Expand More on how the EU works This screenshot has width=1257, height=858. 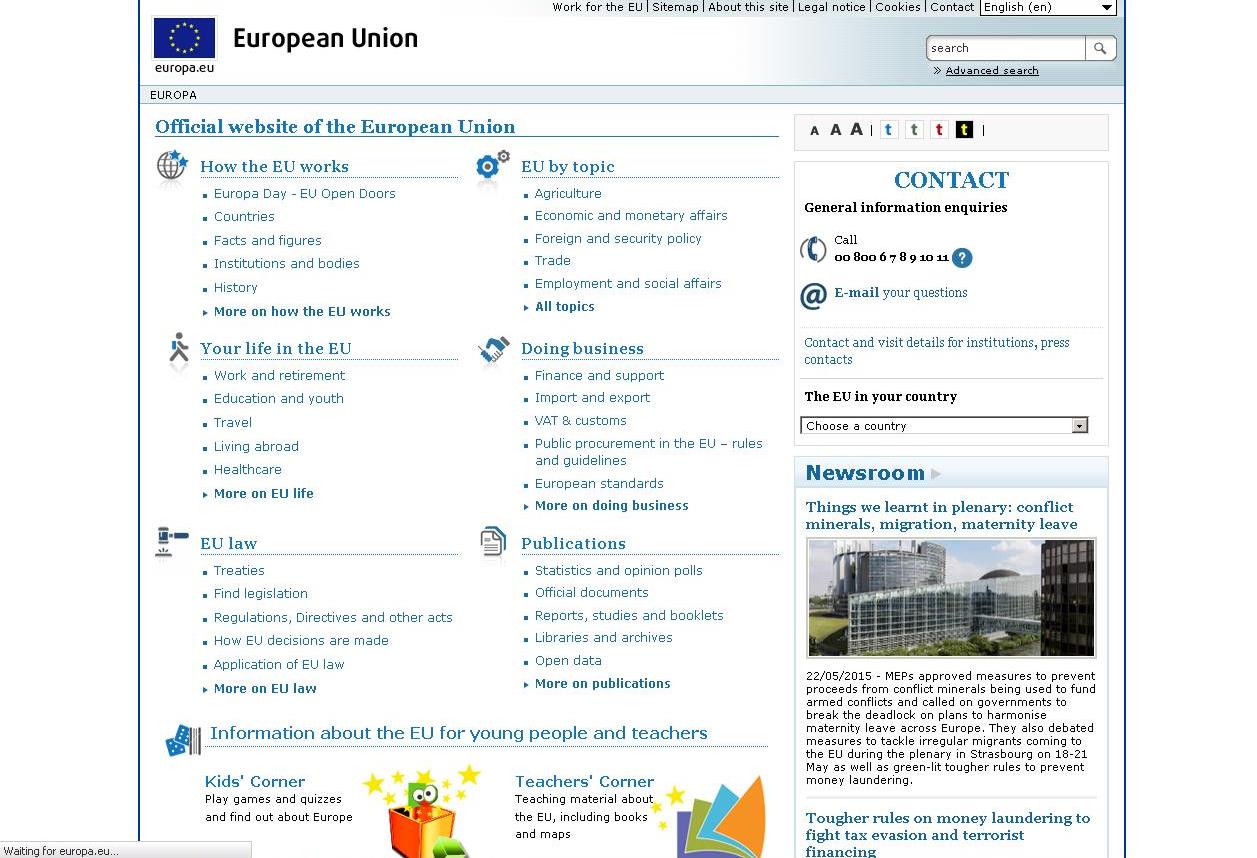tap(302, 312)
